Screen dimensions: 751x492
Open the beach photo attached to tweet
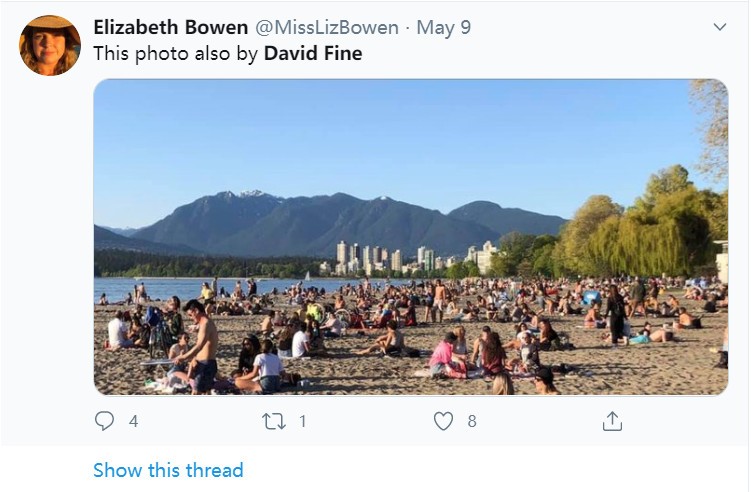click(411, 237)
